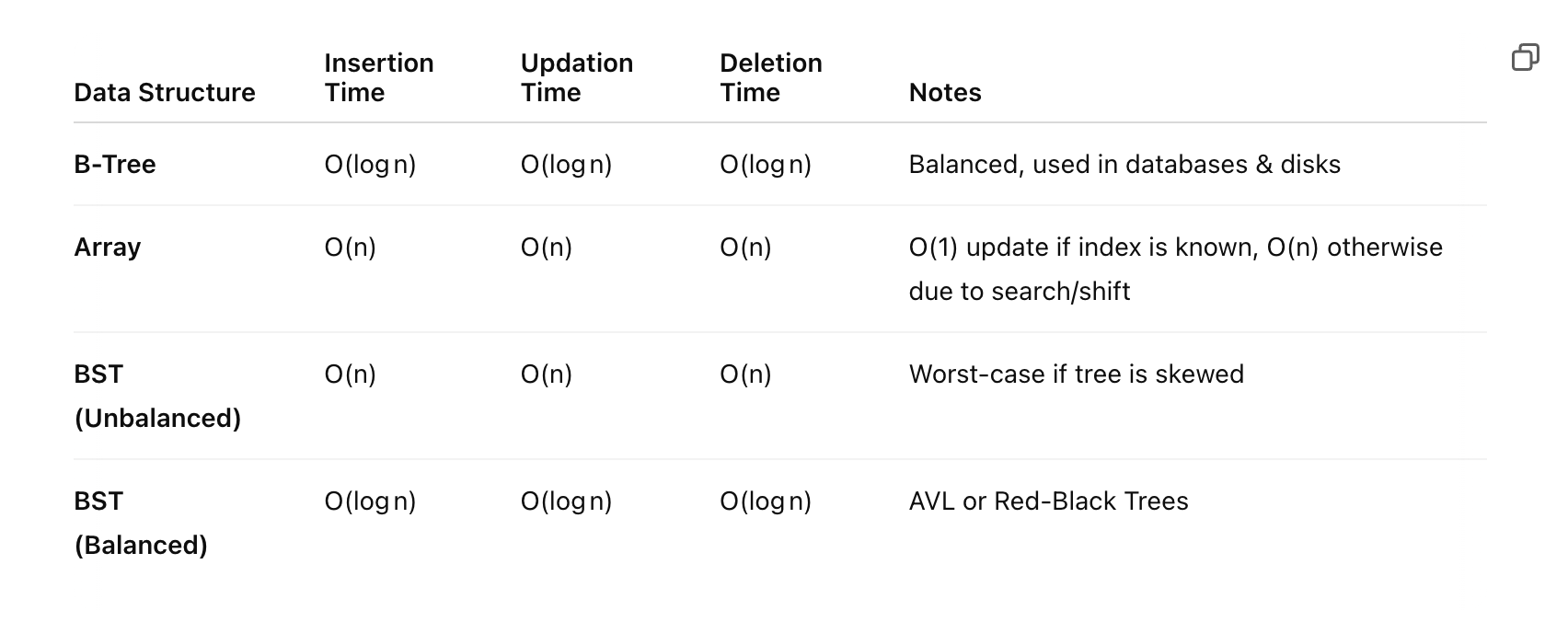Screen dimensions: 1568x622
Task: Click B-Tree insertion time O(log n)
Action: [370, 164]
